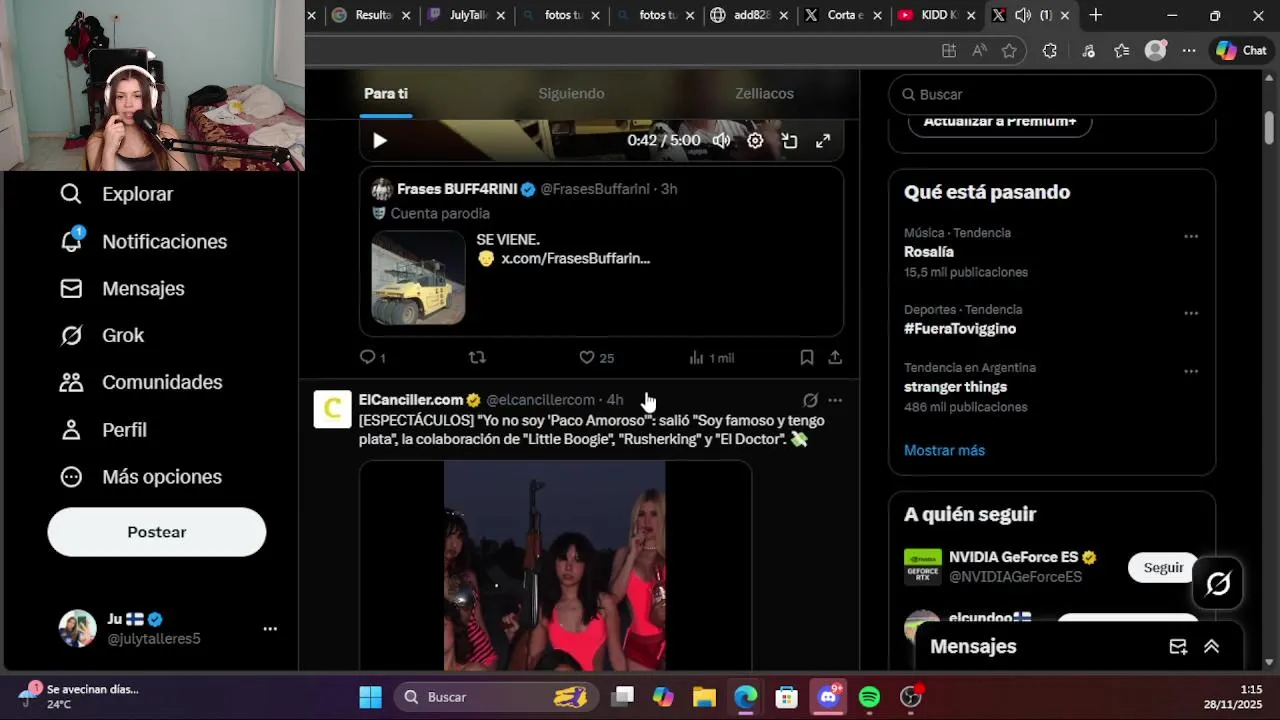The image size is (1280, 720).
Task: Open the road roller image thumbnail
Action: (x=418, y=278)
